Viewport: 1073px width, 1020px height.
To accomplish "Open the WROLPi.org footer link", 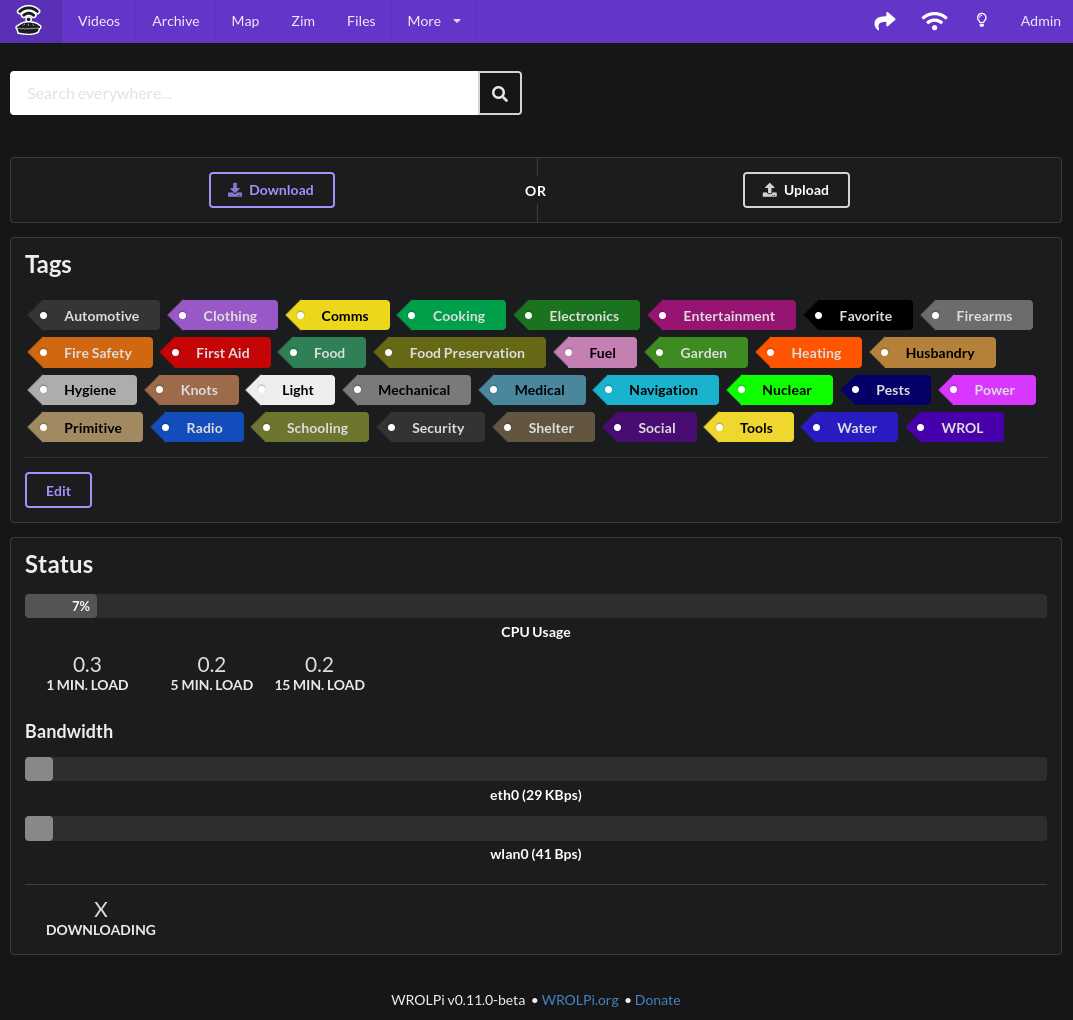I will click(580, 1000).
